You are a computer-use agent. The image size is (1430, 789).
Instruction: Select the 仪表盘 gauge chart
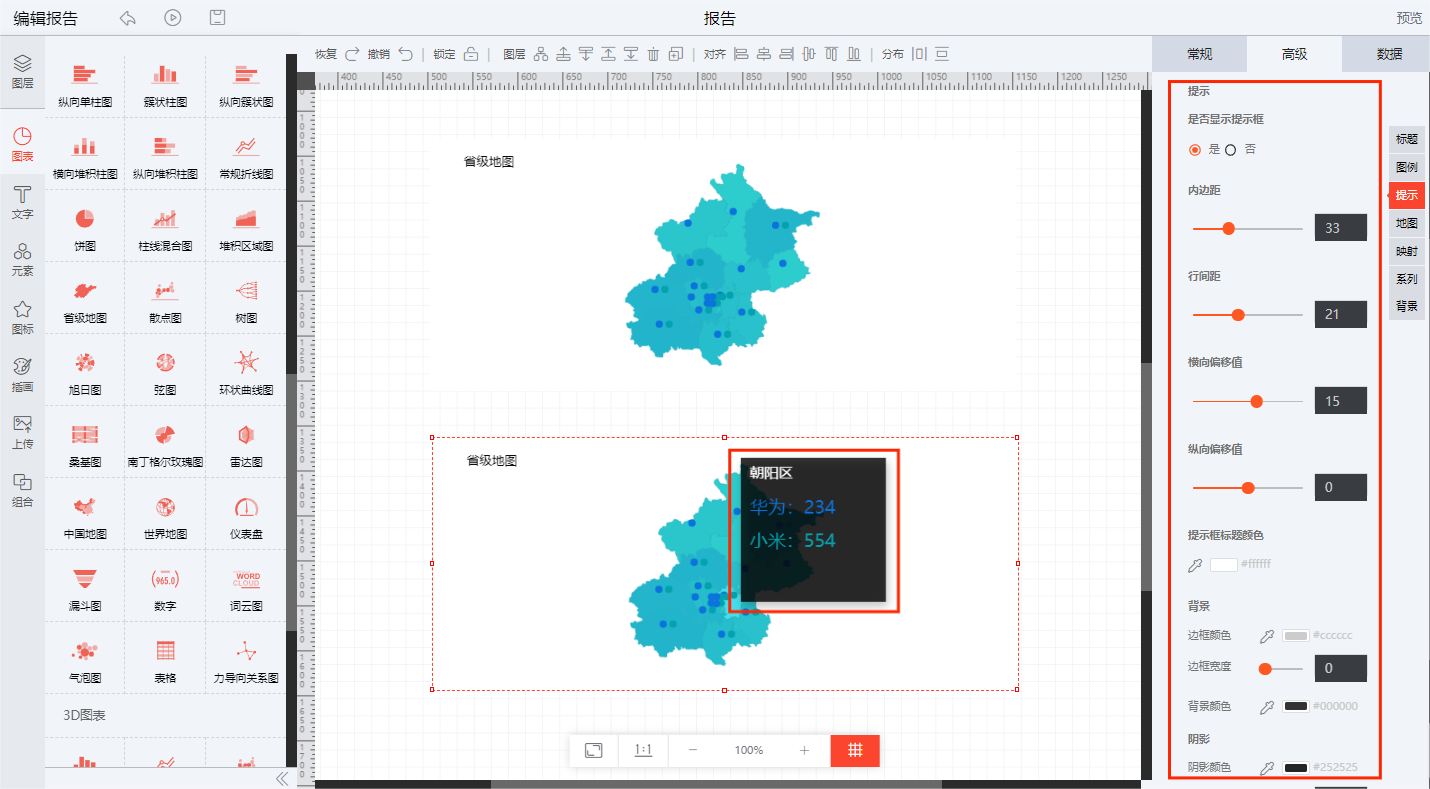point(246,516)
